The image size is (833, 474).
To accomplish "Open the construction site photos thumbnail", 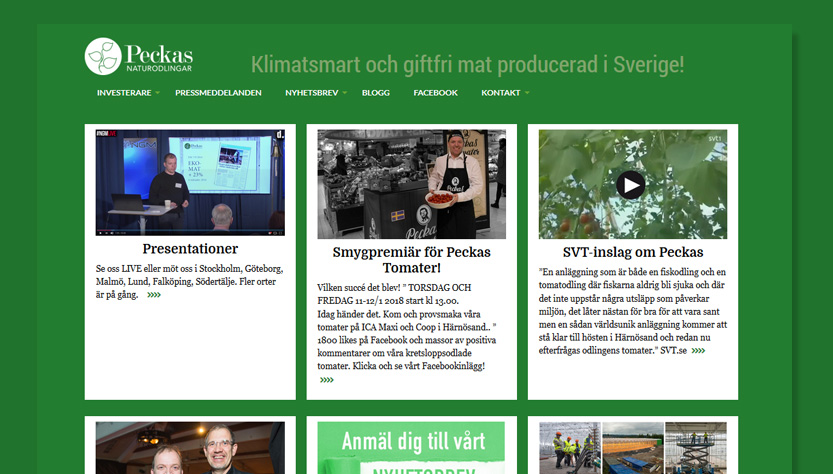I will 633,447.
